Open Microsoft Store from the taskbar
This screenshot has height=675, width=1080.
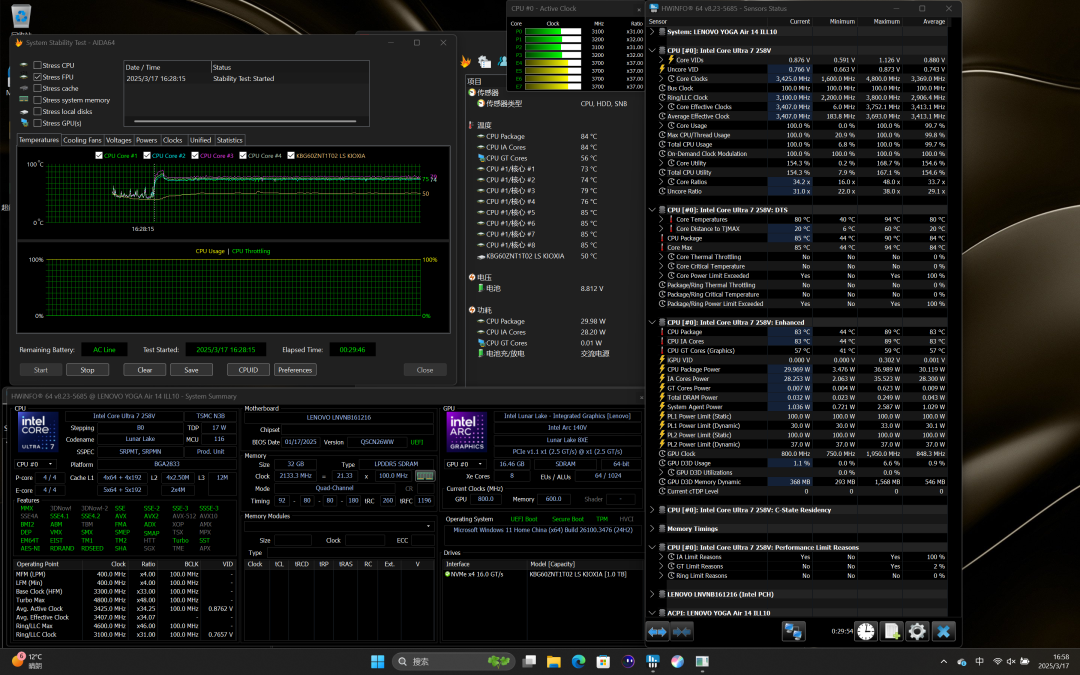[603, 661]
